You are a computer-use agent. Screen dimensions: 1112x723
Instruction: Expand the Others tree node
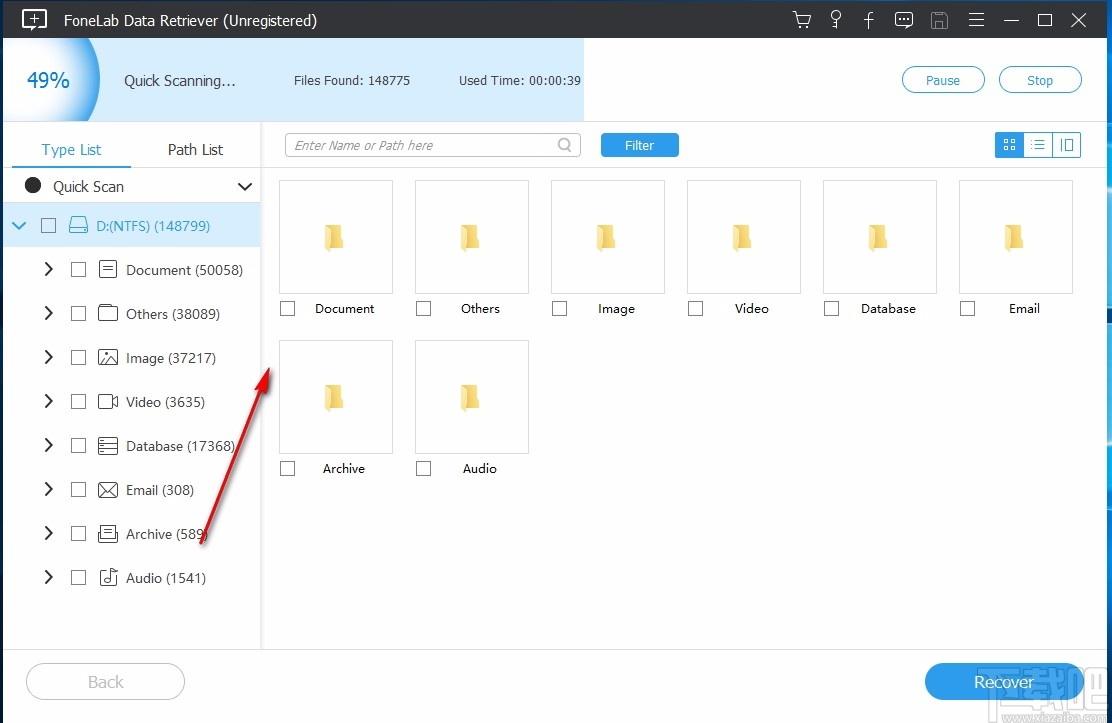point(48,314)
